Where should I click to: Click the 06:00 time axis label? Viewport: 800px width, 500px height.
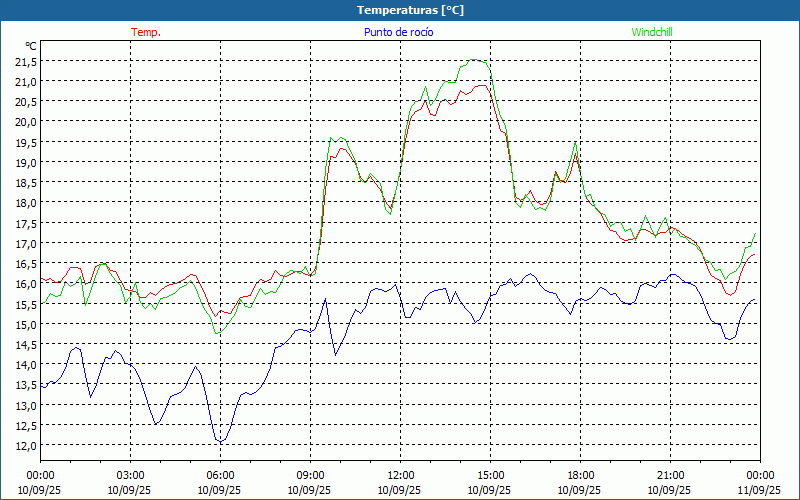220,475
